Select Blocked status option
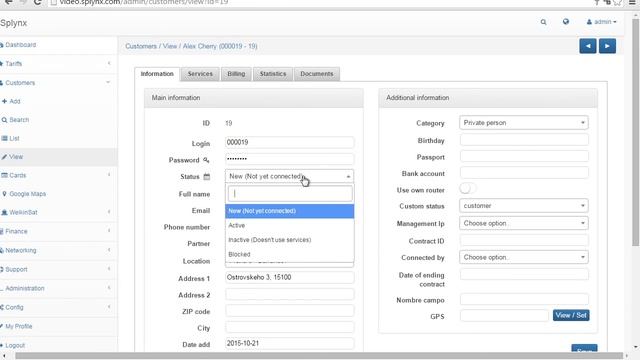Viewport: 640px width, 360px height. (289, 254)
